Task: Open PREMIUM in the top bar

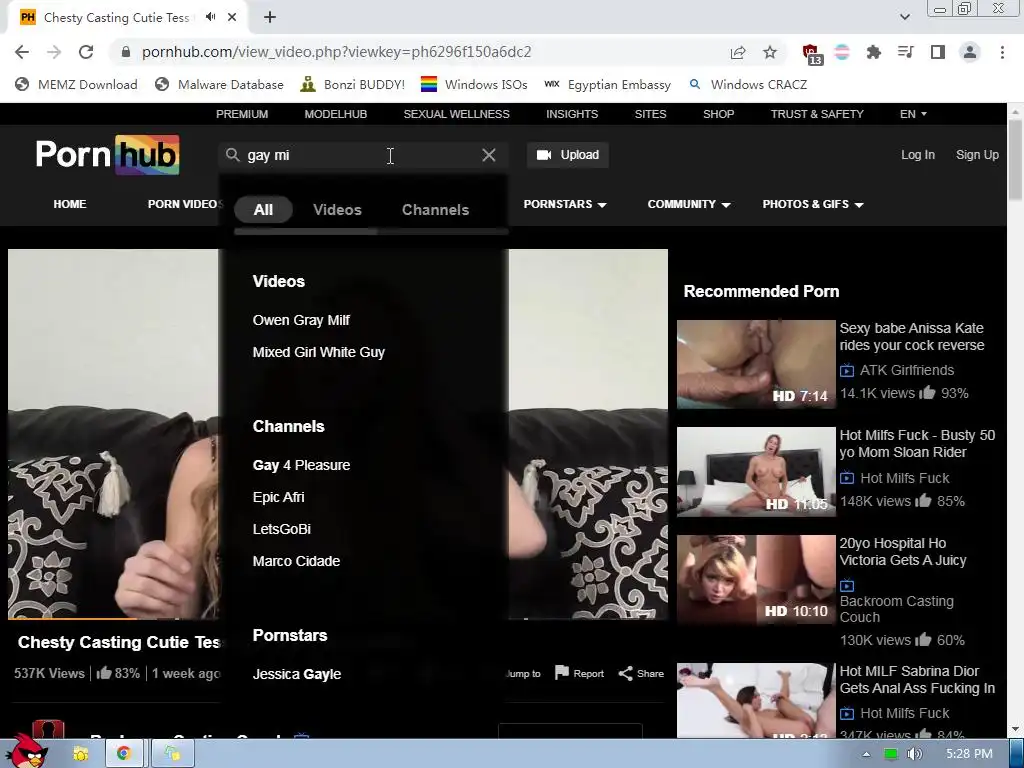Action: pyautogui.click(x=242, y=114)
